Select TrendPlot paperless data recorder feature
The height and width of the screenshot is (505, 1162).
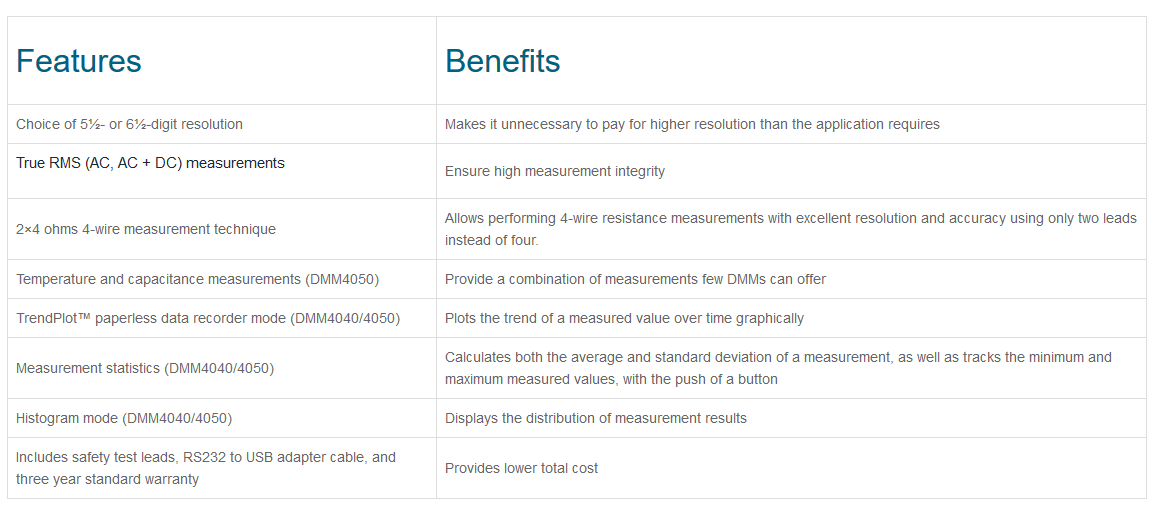point(208,319)
